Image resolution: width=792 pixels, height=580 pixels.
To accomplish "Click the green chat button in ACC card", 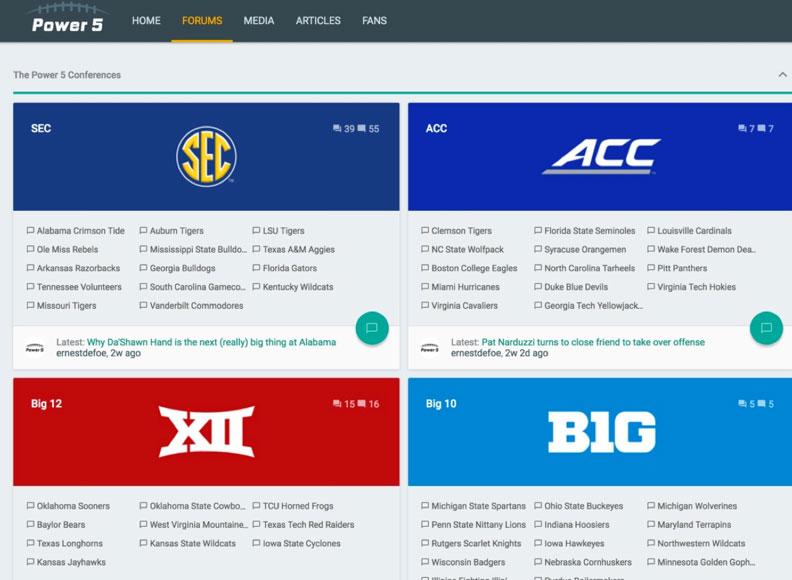I will point(766,327).
